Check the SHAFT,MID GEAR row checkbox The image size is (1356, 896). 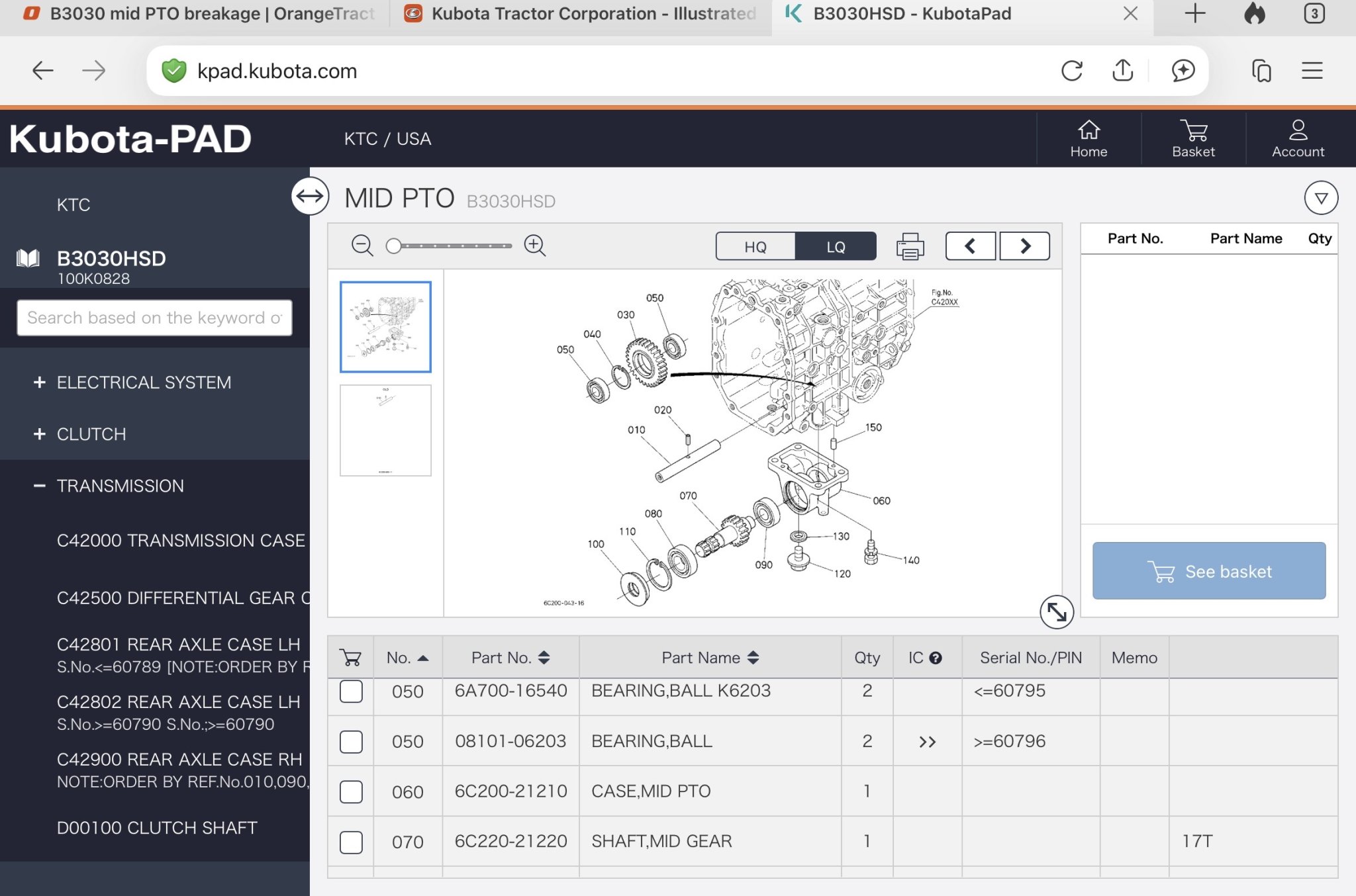351,842
